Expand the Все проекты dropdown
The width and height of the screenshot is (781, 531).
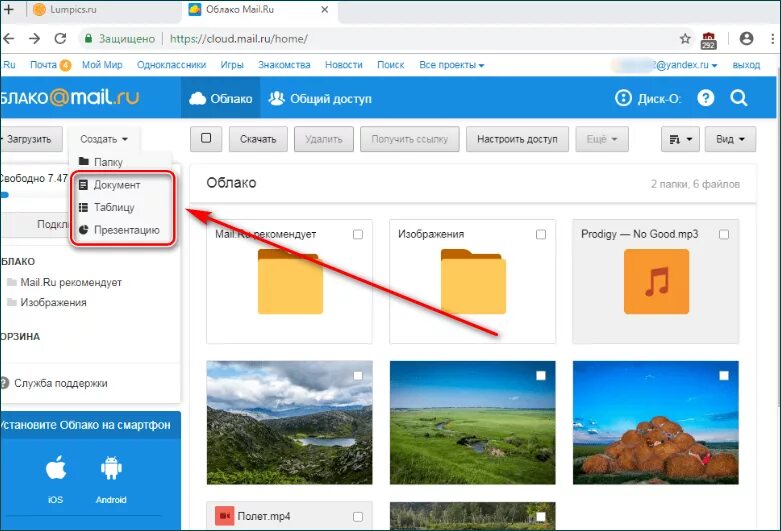(451, 65)
